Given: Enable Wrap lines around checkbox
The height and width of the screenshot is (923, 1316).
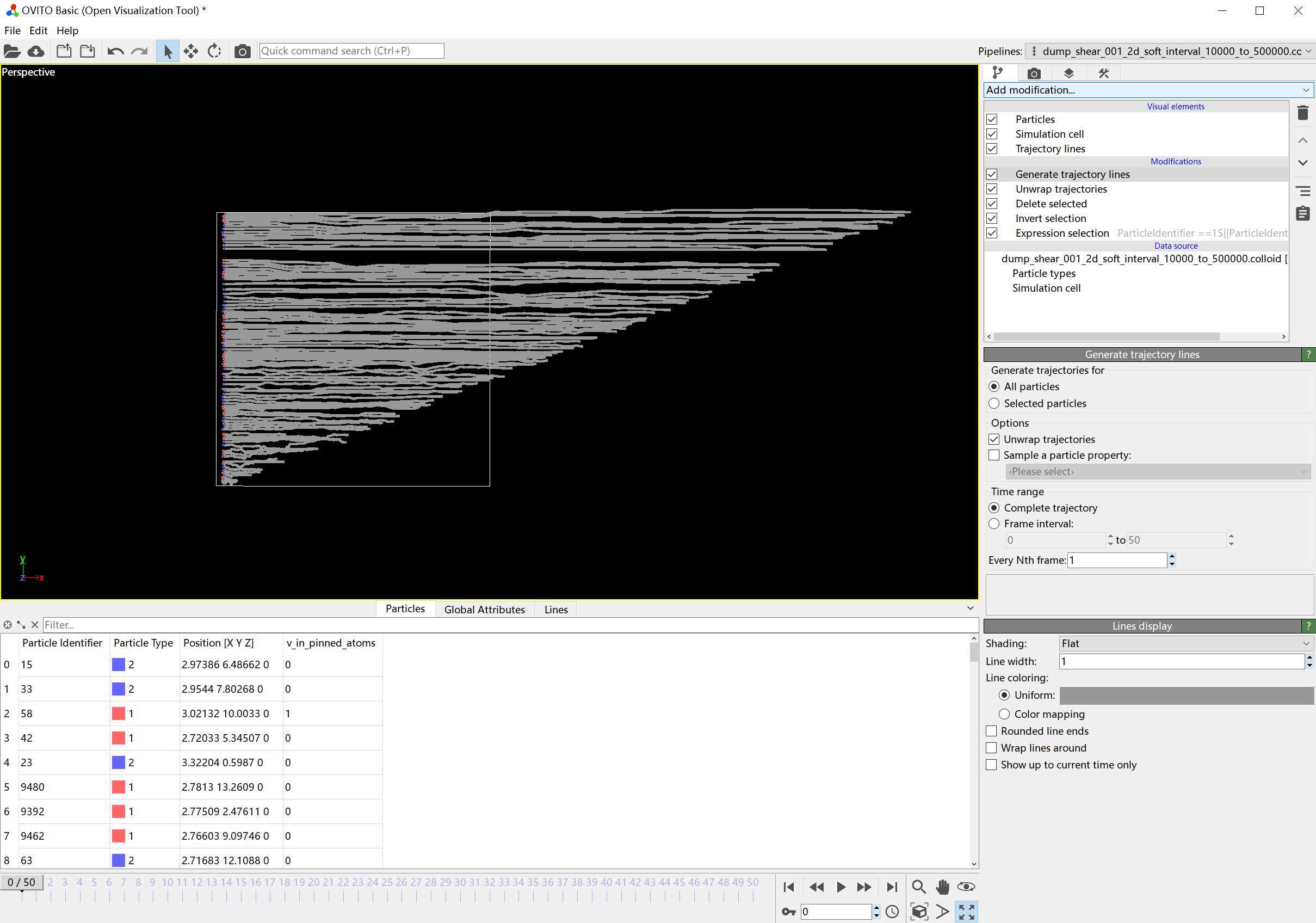Looking at the screenshot, I should pyautogui.click(x=992, y=748).
